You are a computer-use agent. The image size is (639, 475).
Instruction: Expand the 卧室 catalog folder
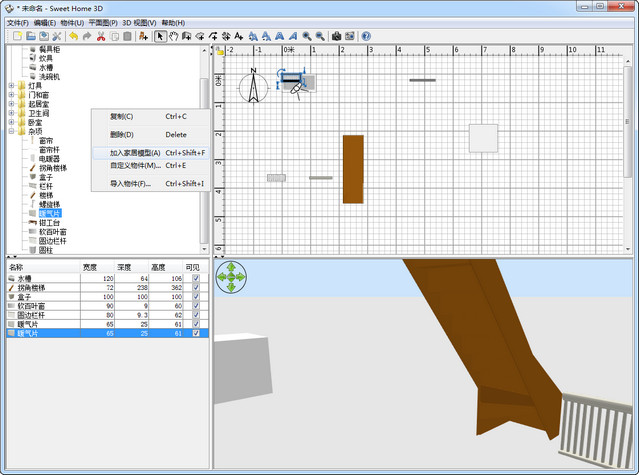point(11,122)
